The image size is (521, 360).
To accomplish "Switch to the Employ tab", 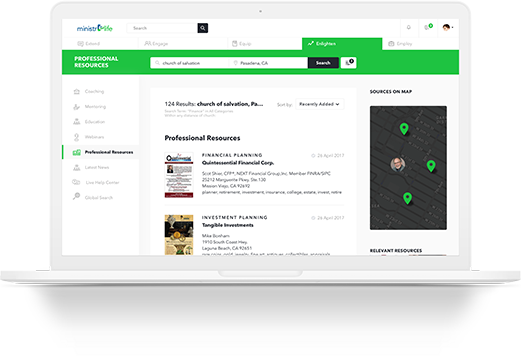I will [x=400, y=44].
